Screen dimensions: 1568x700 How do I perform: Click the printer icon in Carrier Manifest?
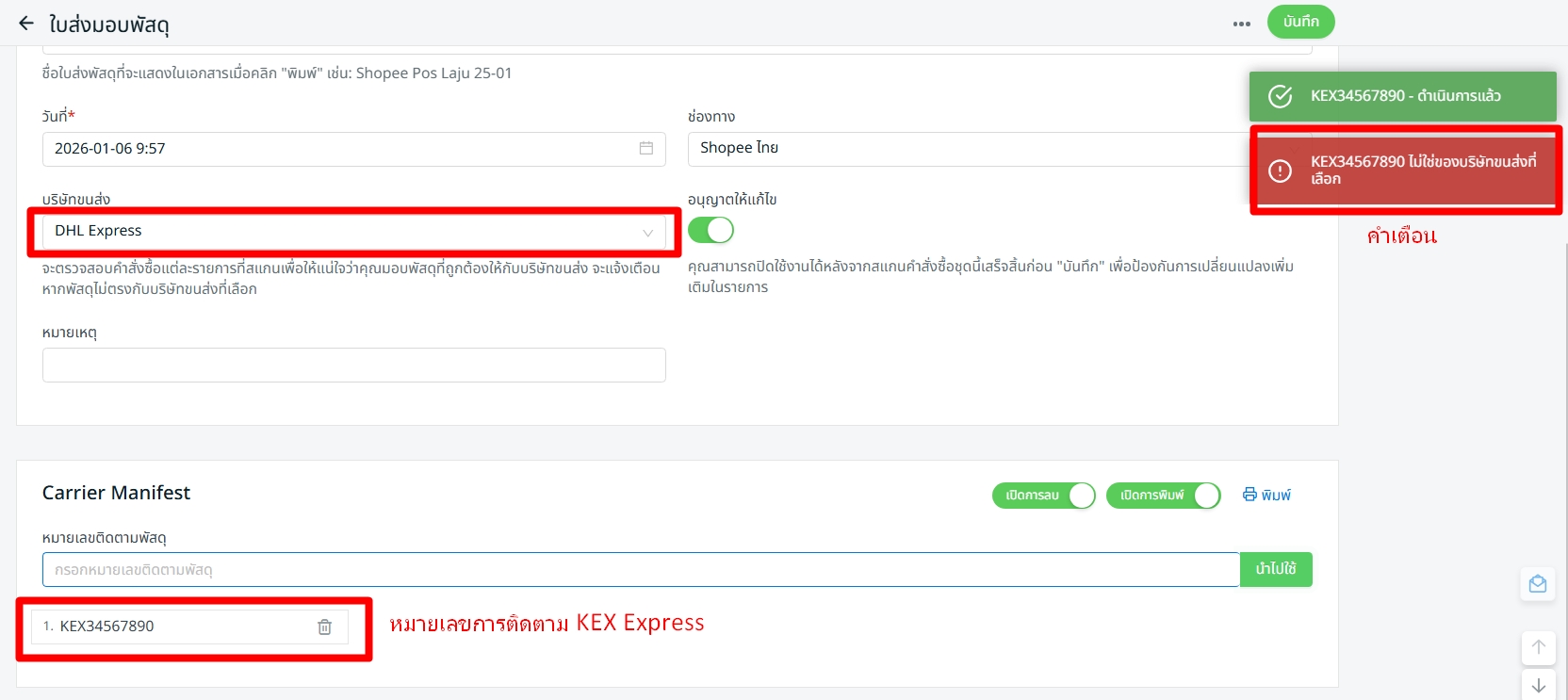[x=1249, y=495]
